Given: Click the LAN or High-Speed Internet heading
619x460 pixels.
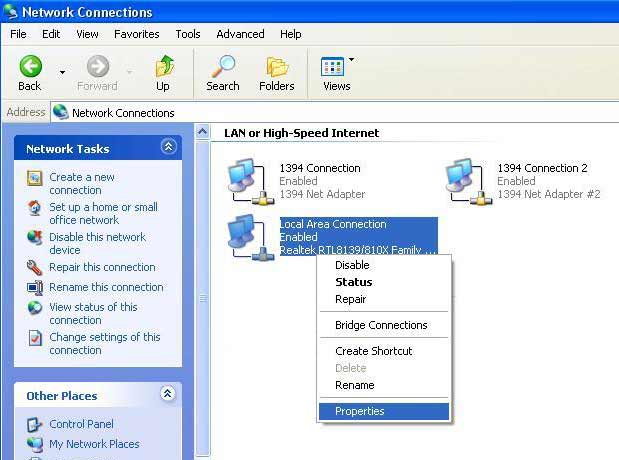Looking at the screenshot, I should pos(302,133).
